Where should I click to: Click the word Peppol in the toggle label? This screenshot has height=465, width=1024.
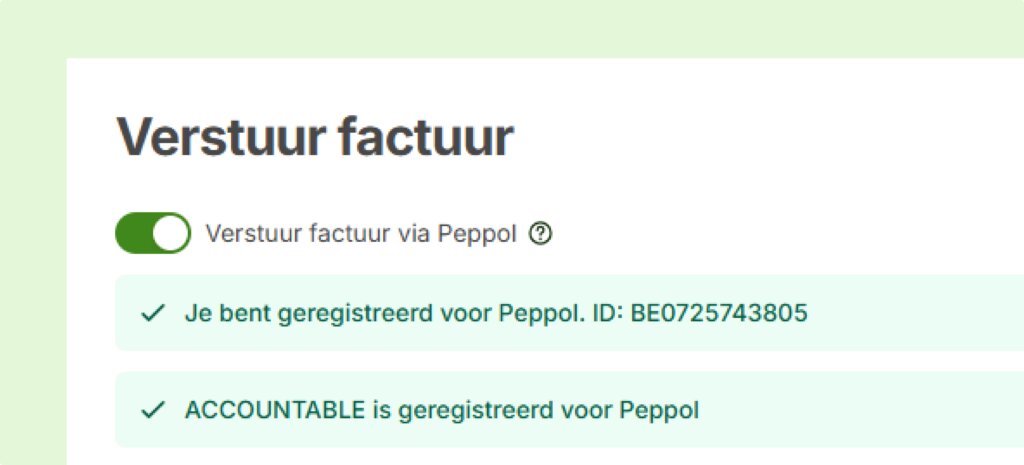point(477,234)
